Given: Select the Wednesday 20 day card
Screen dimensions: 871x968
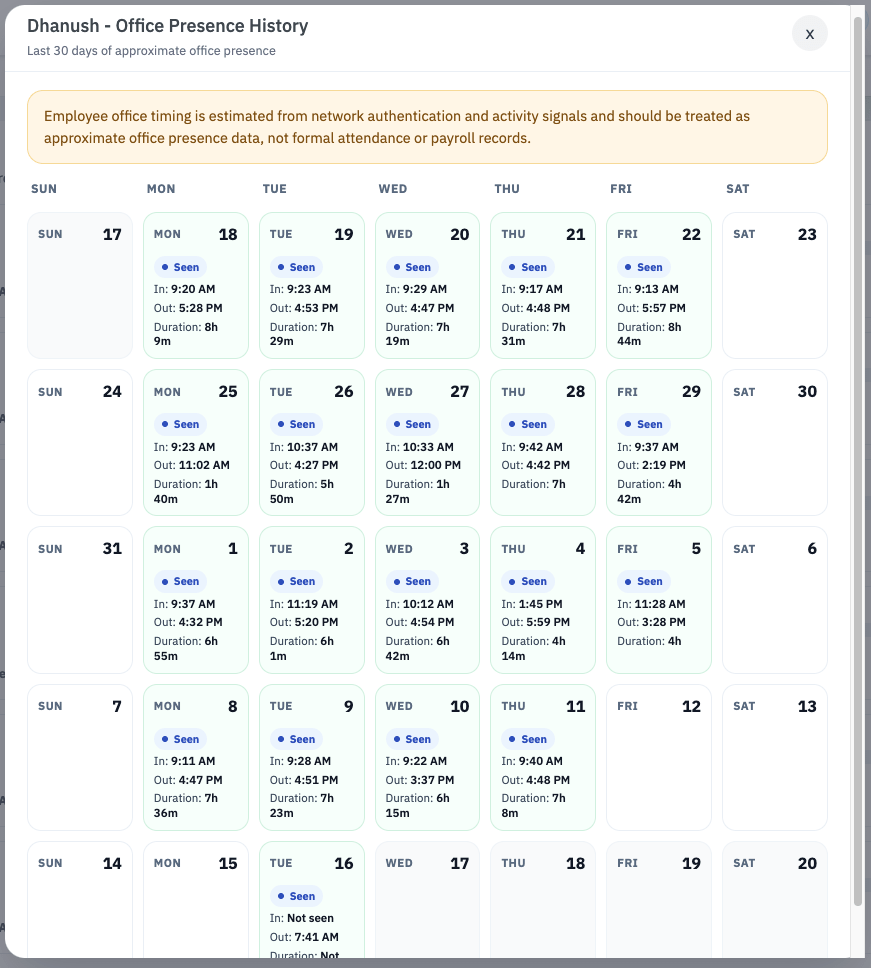Looking at the screenshot, I should [x=427, y=285].
